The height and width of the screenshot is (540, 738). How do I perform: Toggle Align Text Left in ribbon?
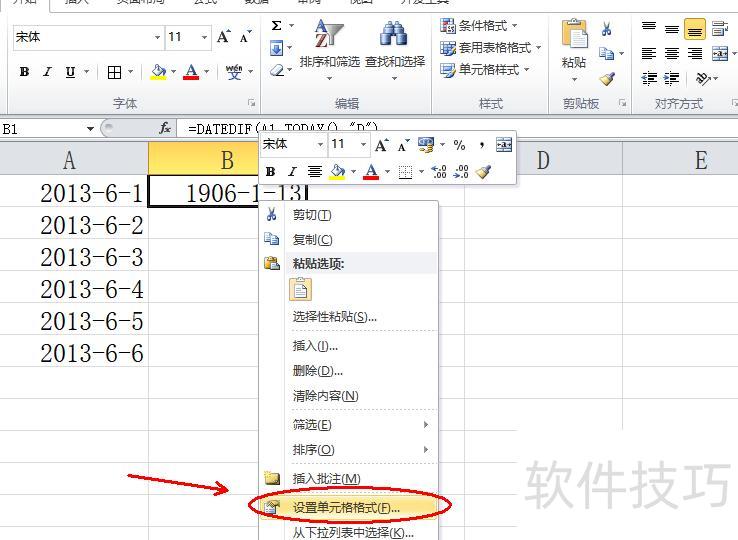pos(649,53)
